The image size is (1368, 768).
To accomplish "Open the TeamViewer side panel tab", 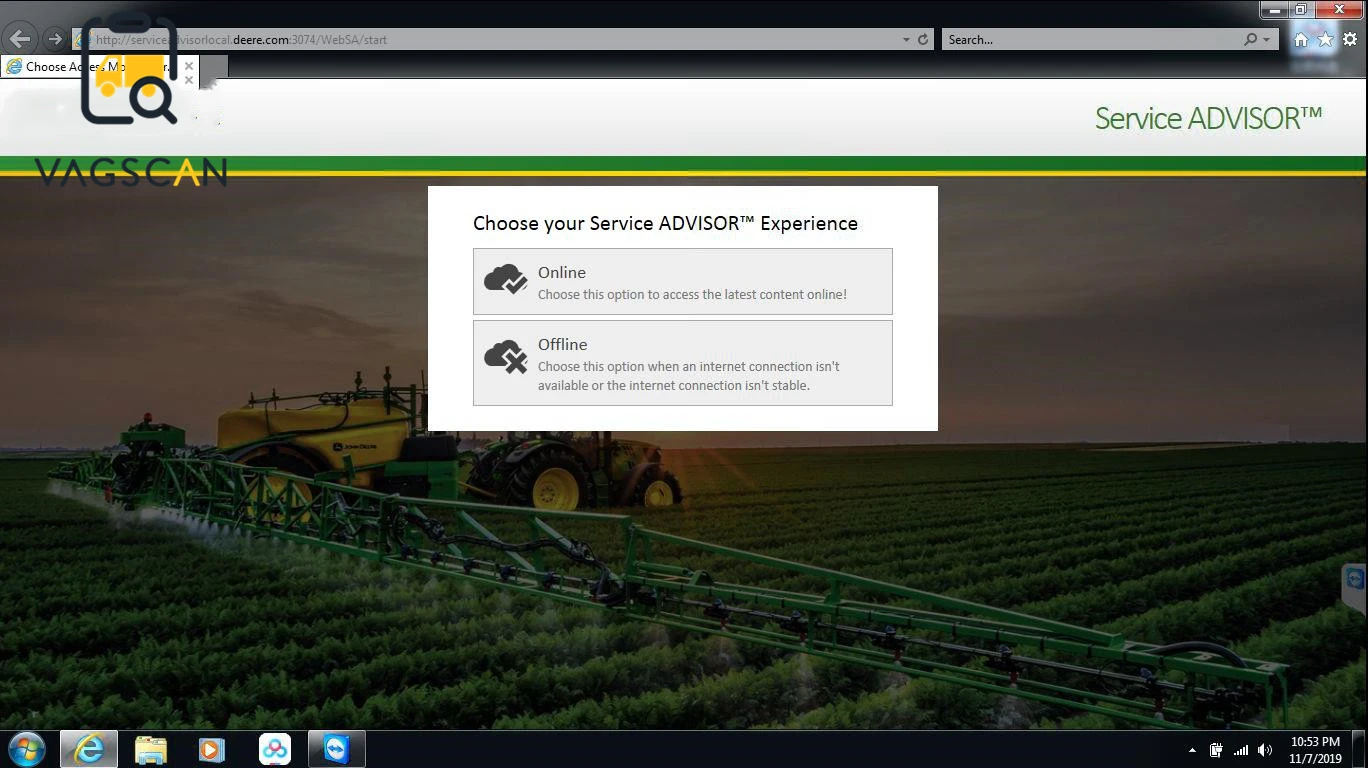I will (1355, 588).
